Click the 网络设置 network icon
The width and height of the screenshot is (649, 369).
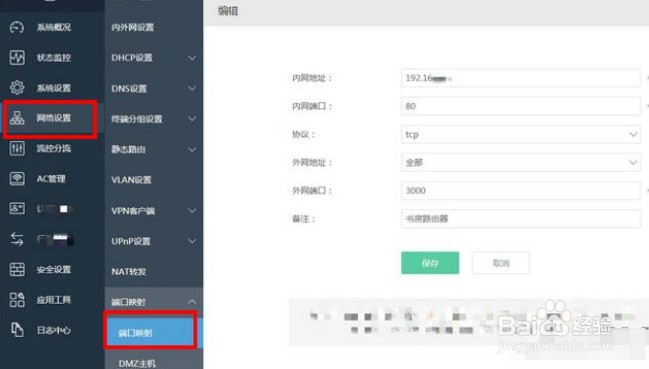(17, 118)
